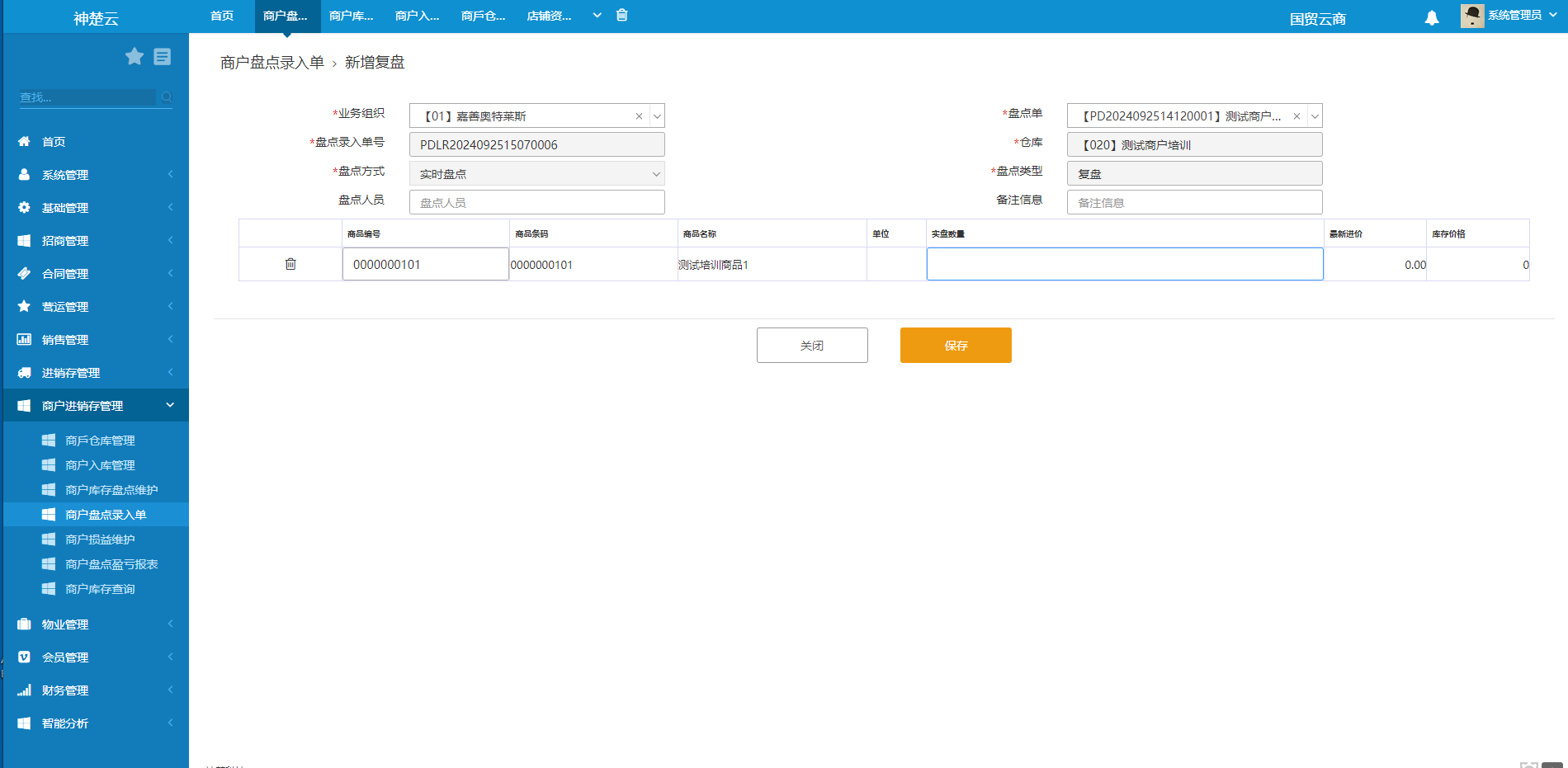Open the 业务组织 dropdown arrow

(658, 116)
